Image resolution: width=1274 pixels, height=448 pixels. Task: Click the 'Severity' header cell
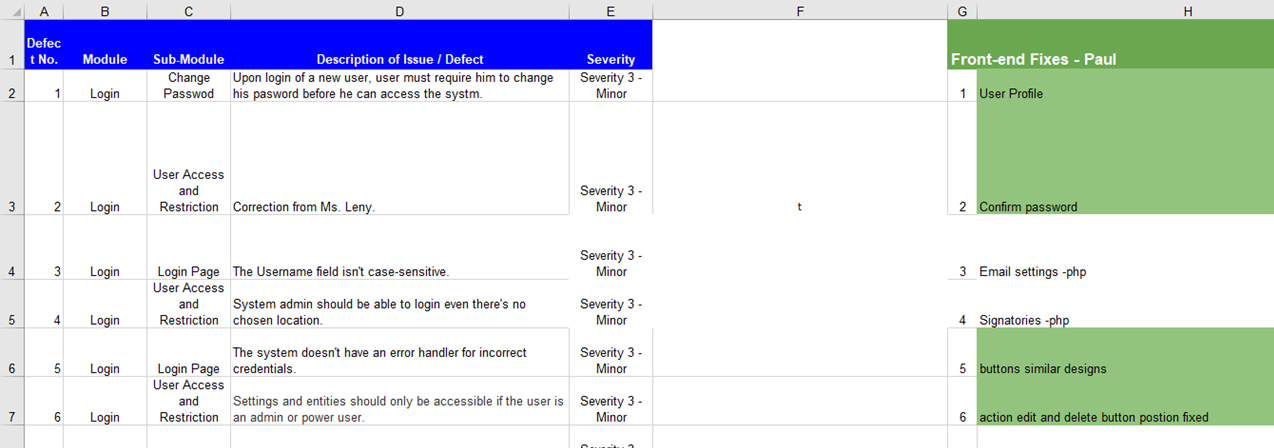pyautogui.click(x=611, y=44)
